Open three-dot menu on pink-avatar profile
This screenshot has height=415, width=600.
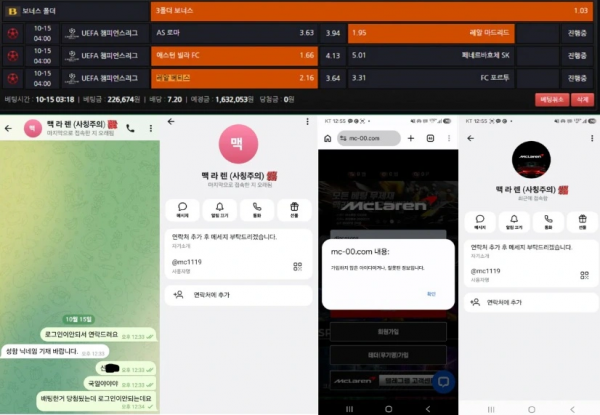pyautogui.click(x=307, y=122)
